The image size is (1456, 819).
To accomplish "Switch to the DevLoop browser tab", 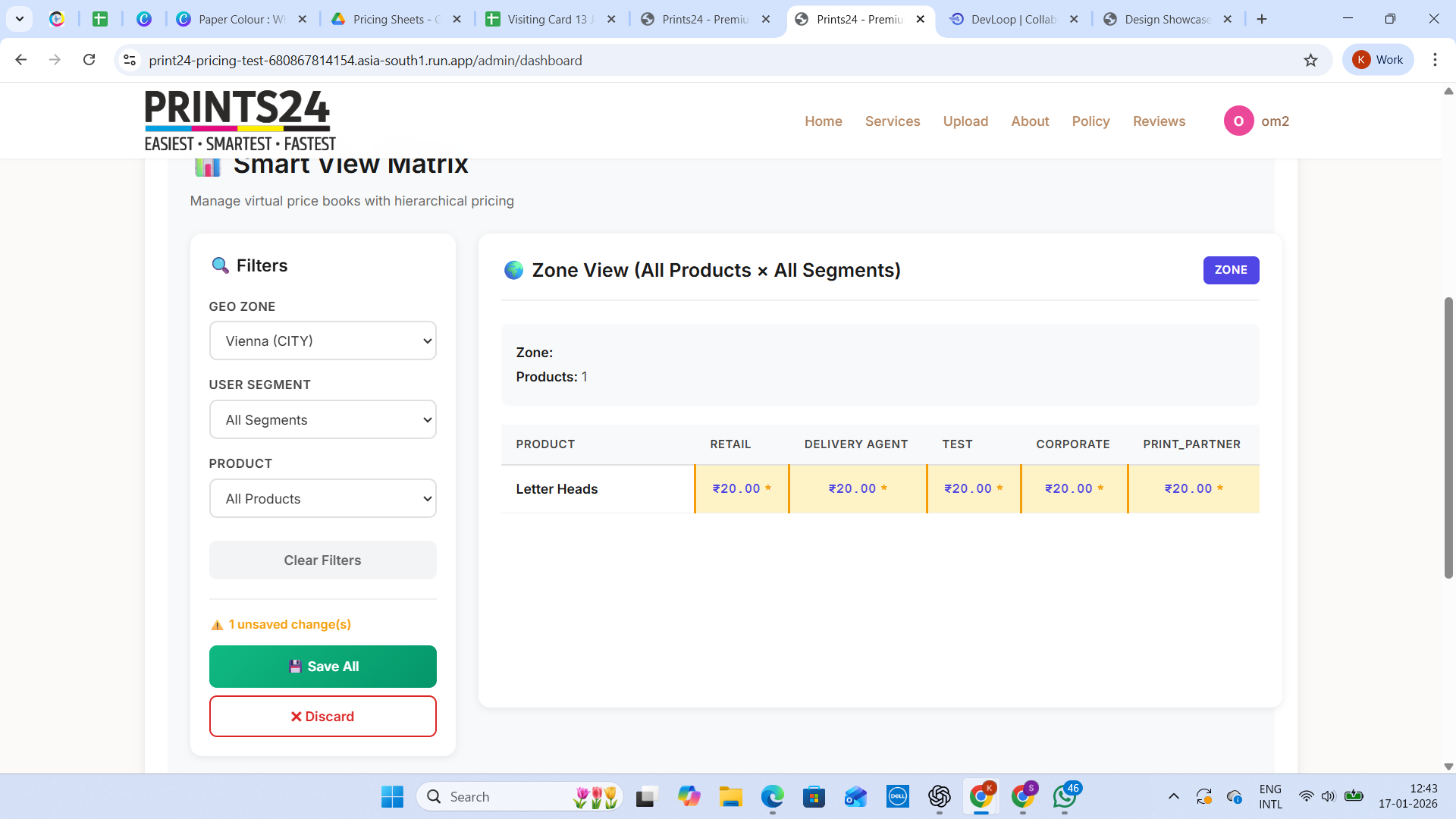I will coord(1009,19).
